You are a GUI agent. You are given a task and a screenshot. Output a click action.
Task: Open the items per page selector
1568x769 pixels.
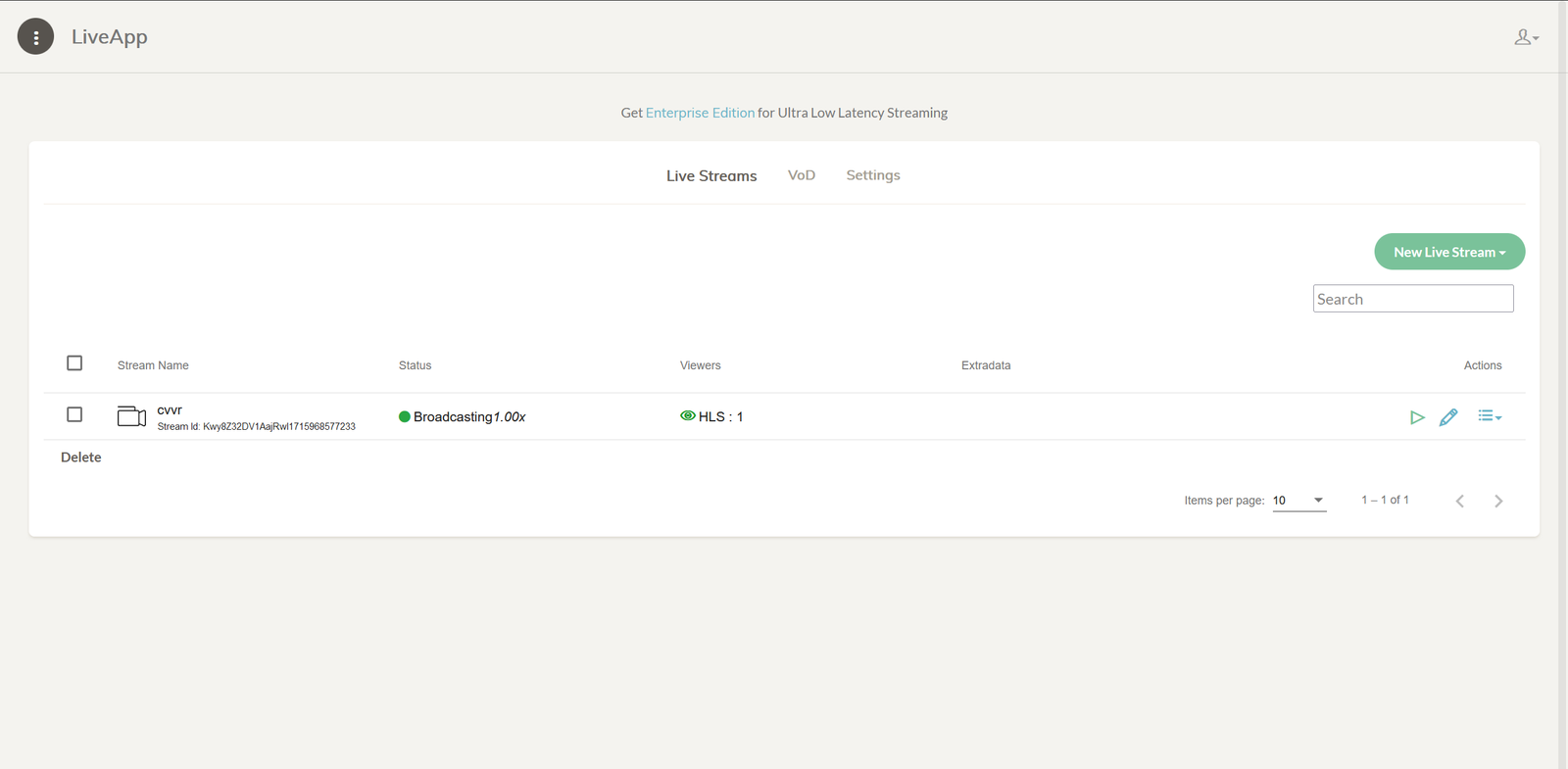[1298, 501]
